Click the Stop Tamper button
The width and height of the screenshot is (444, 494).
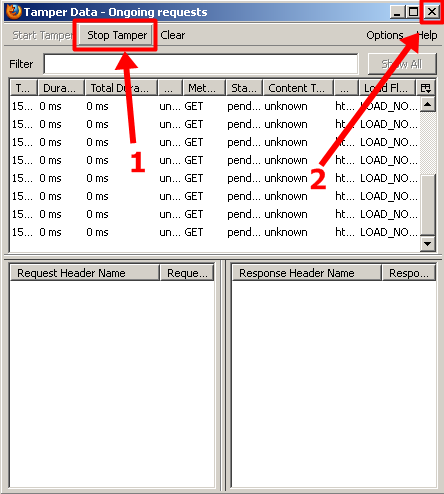tap(116, 35)
